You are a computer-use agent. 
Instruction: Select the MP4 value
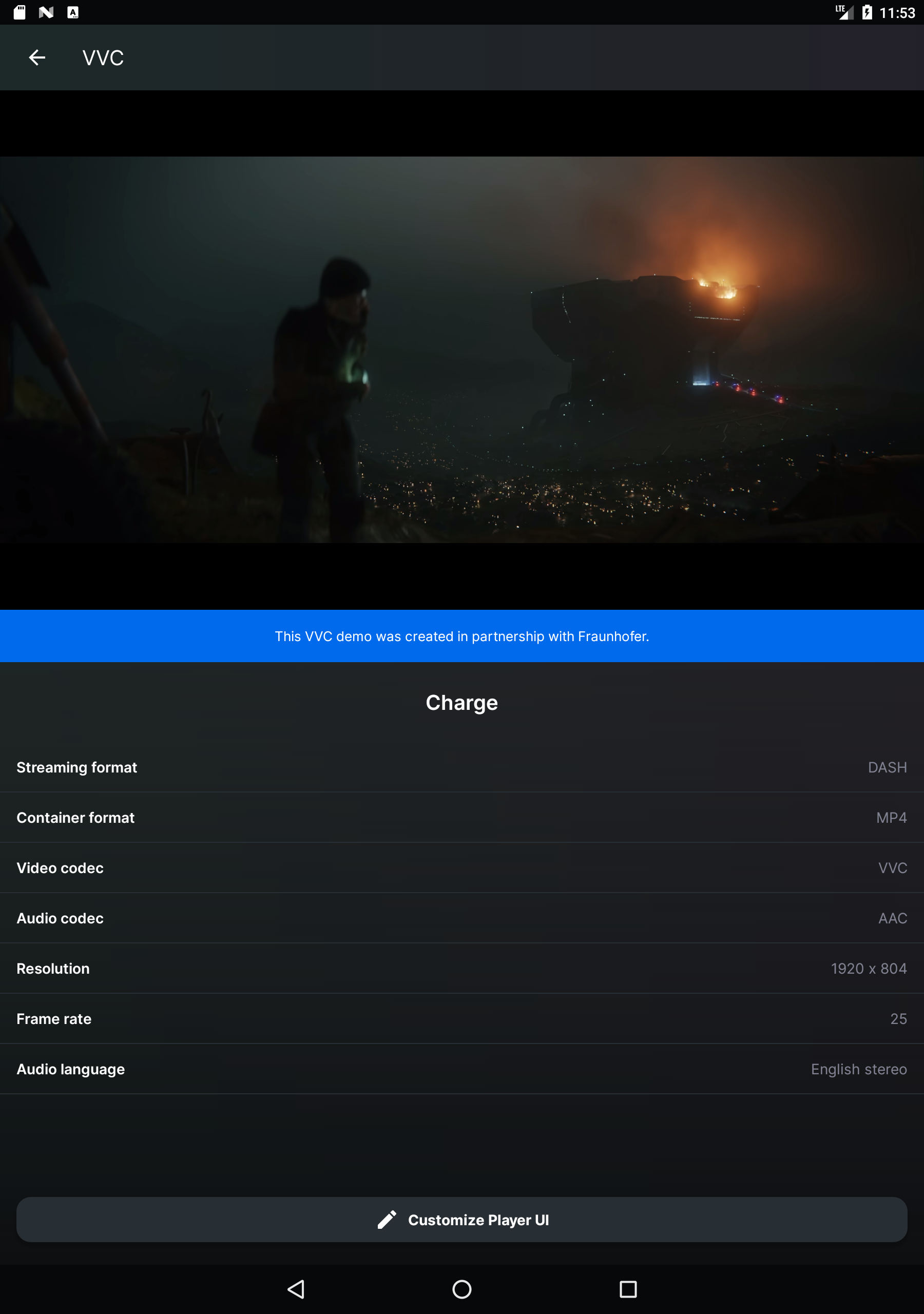tap(891, 817)
